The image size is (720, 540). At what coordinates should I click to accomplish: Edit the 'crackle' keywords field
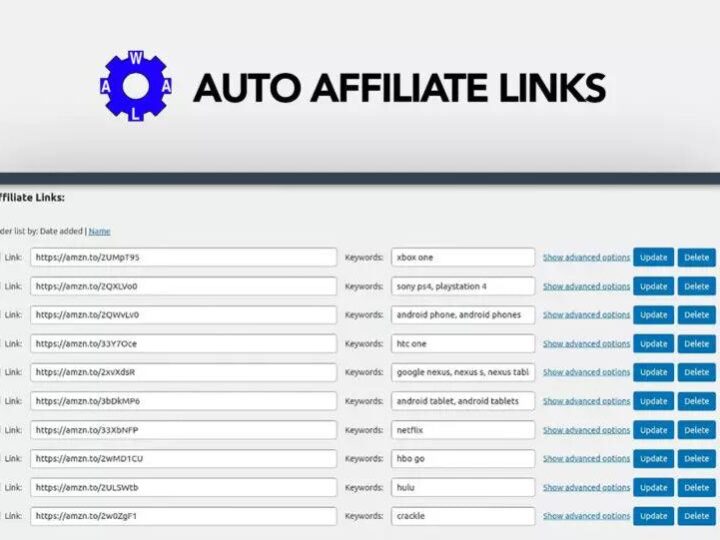coord(463,516)
